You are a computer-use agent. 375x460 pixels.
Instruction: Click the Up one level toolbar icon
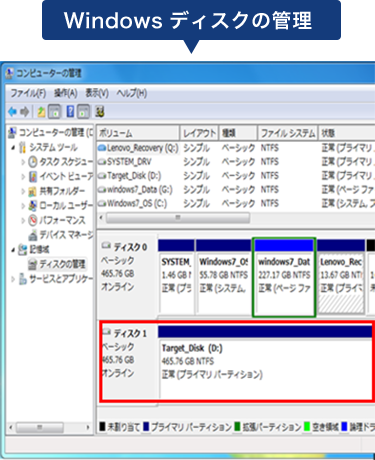point(41,112)
